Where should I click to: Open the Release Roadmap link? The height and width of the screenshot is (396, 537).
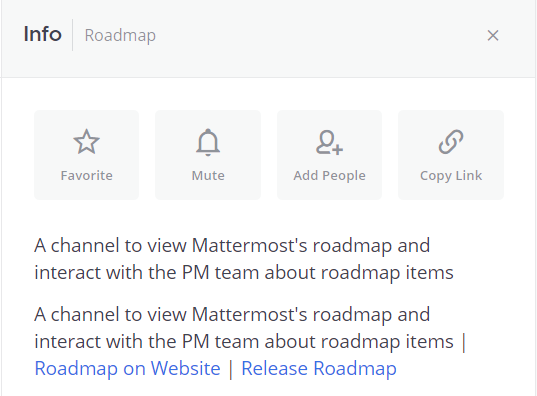pos(319,369)
